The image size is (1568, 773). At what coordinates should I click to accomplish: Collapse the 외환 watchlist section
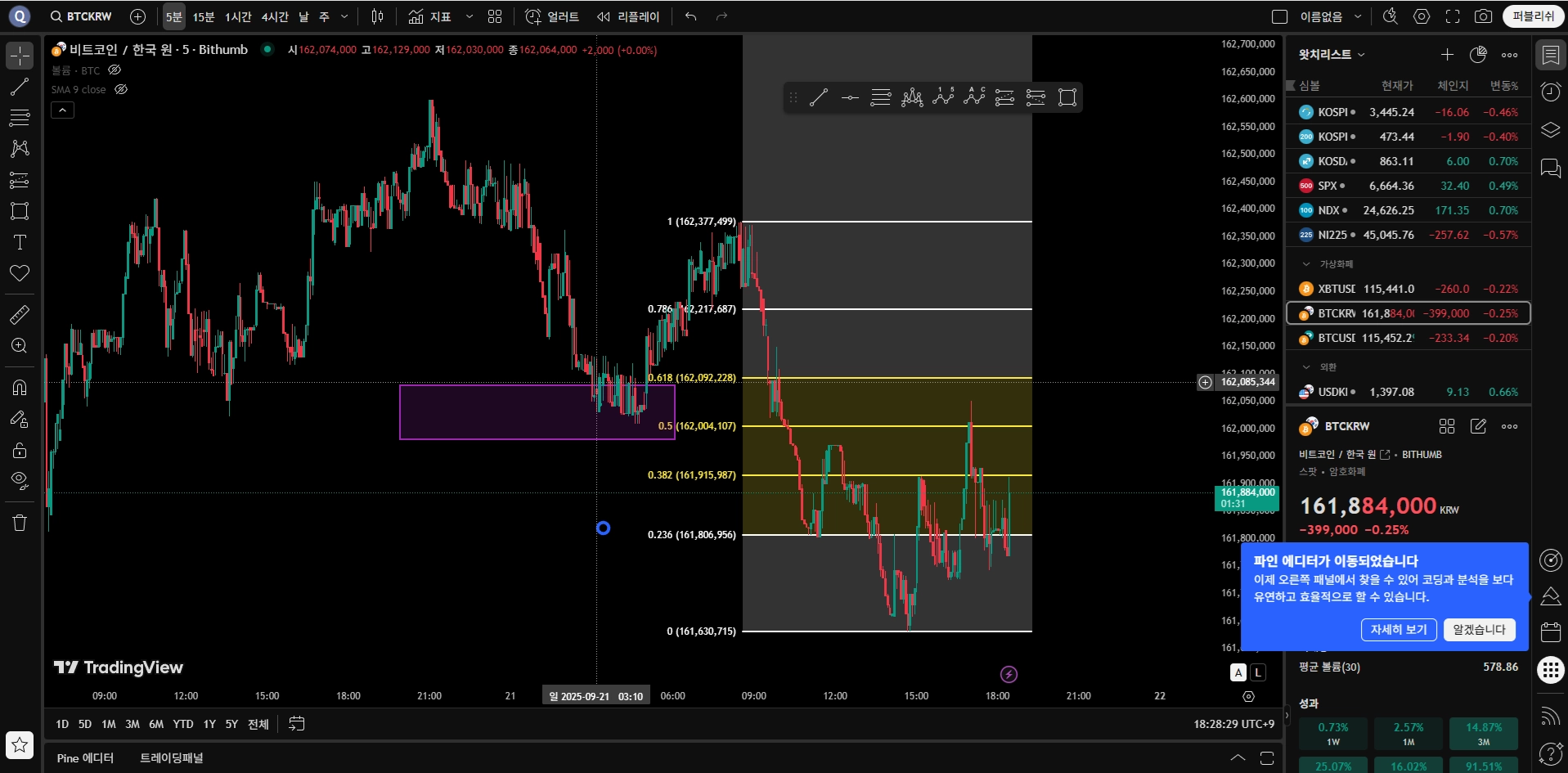[1306, 367]
